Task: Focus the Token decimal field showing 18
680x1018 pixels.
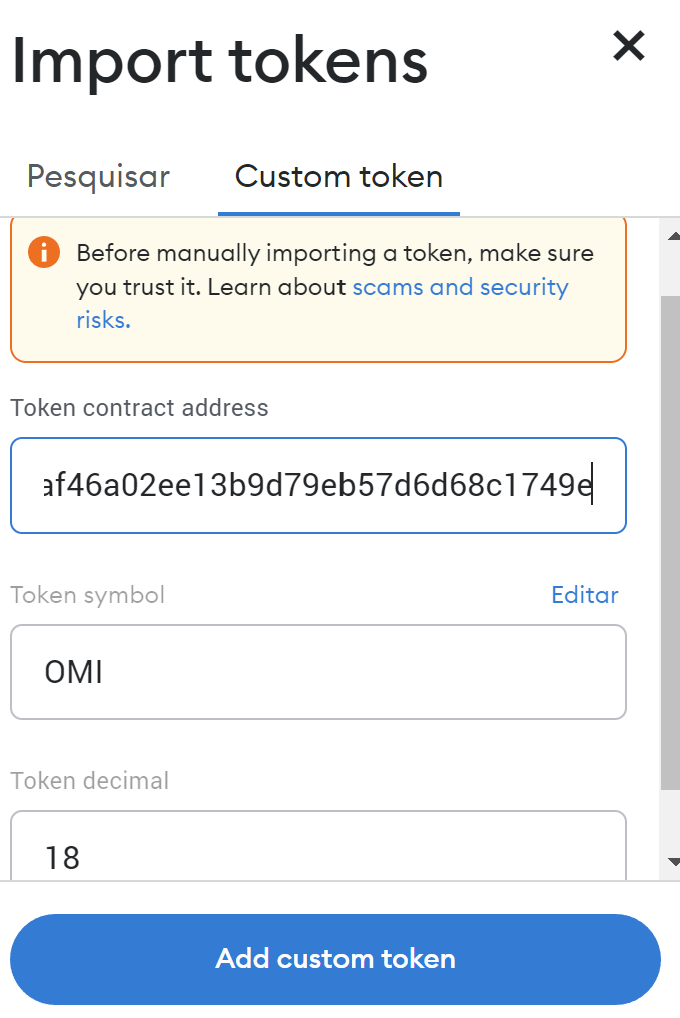Action: click(x=318, y=845)
